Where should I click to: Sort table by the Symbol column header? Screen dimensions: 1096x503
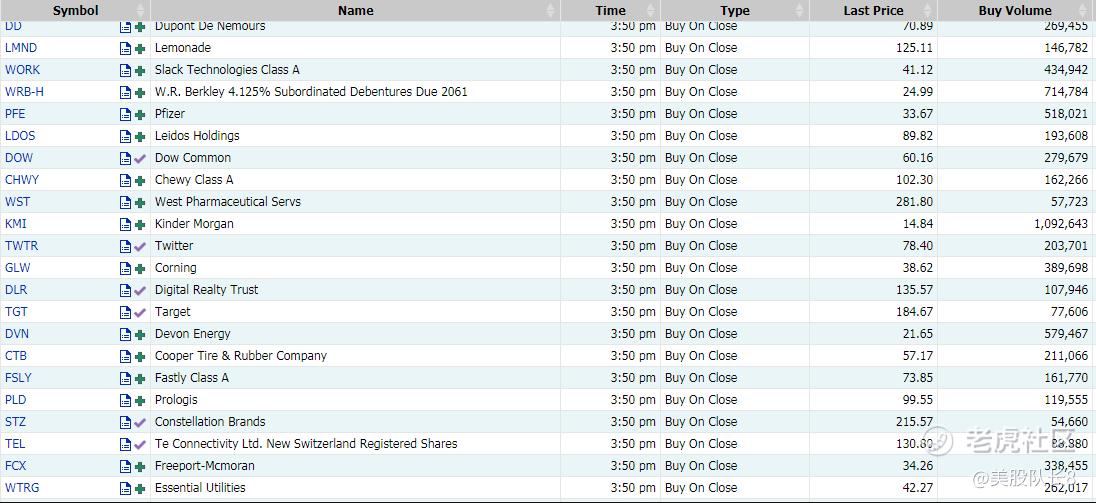pos(75,10)
